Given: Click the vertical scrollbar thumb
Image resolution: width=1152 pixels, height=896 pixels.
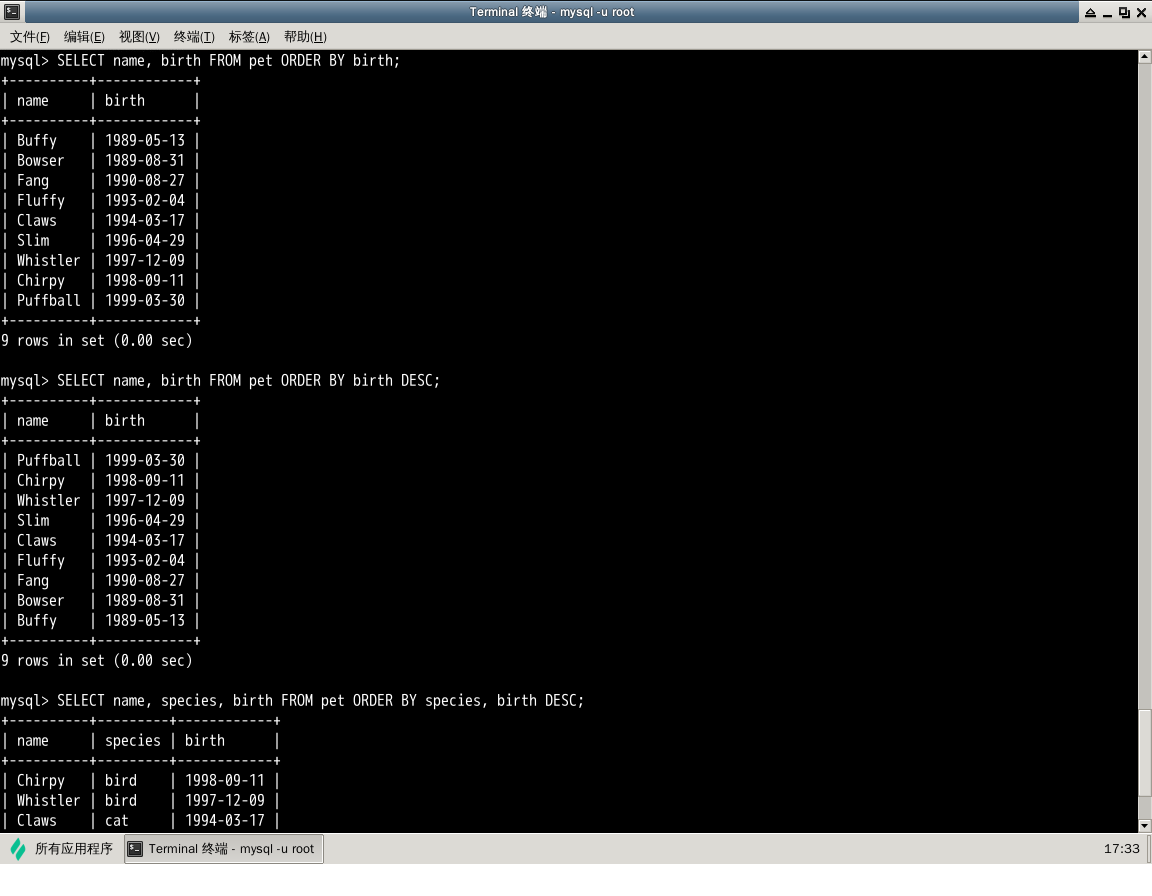Looking at the screenshot, I should coord(1145,750).
